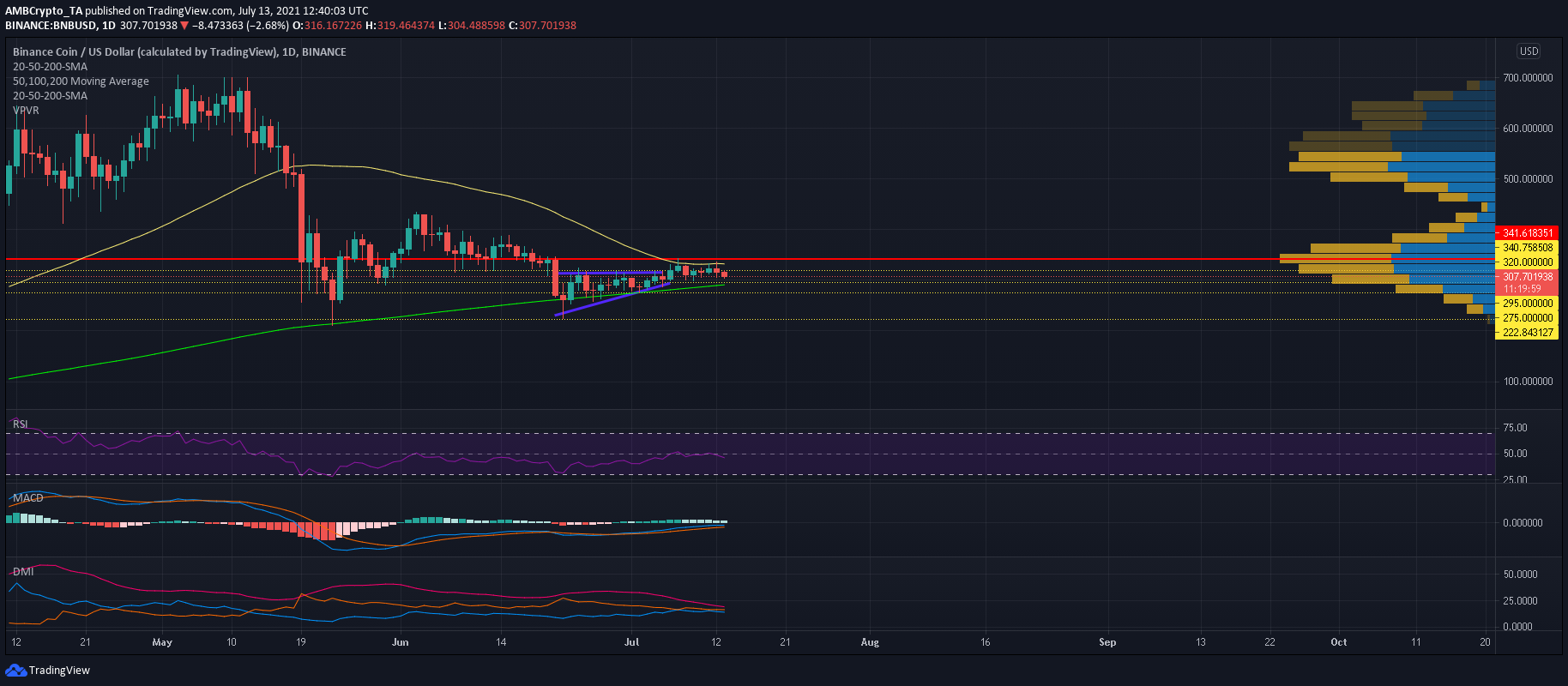Click the Jun label on time axis
The image size is (1568, 686).
(400, 641)
